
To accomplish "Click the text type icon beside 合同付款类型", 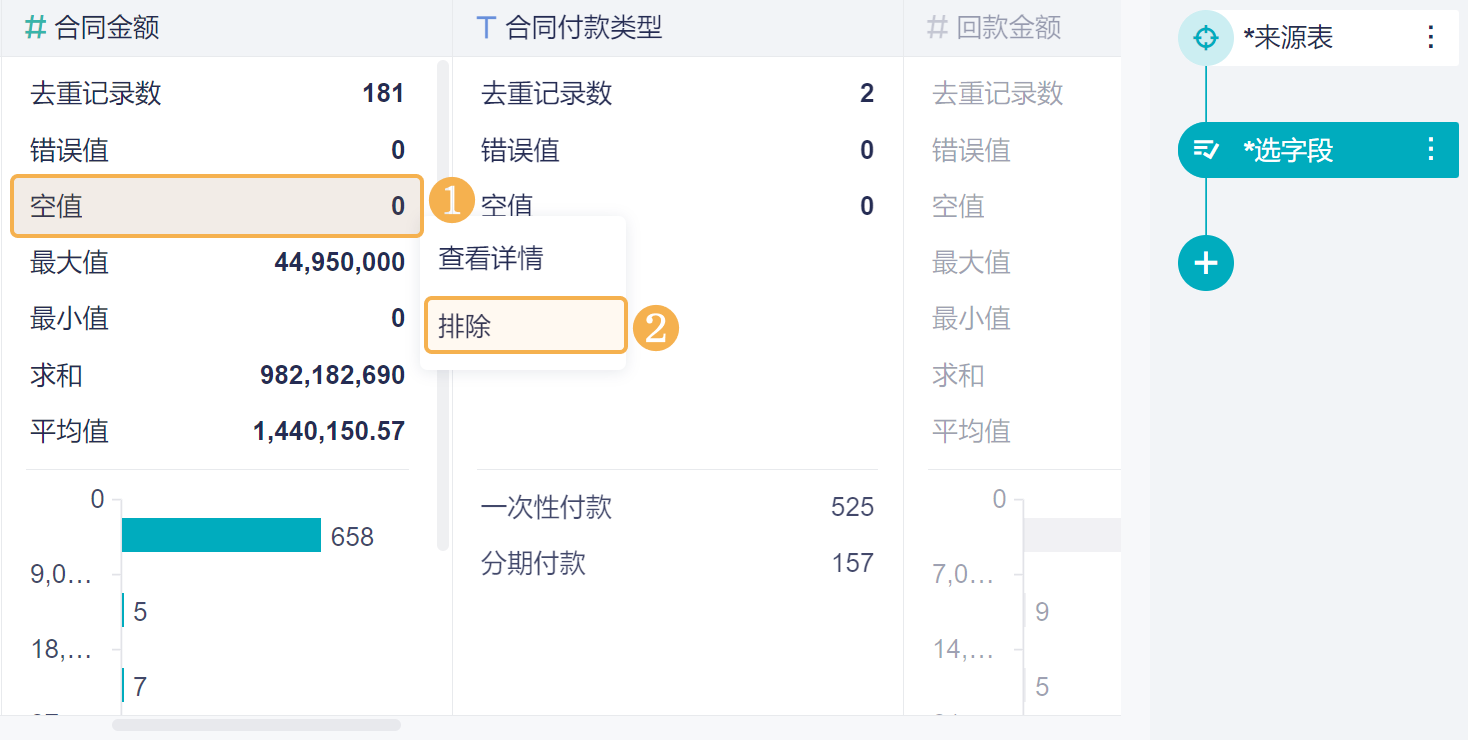I will click(487, 27).
